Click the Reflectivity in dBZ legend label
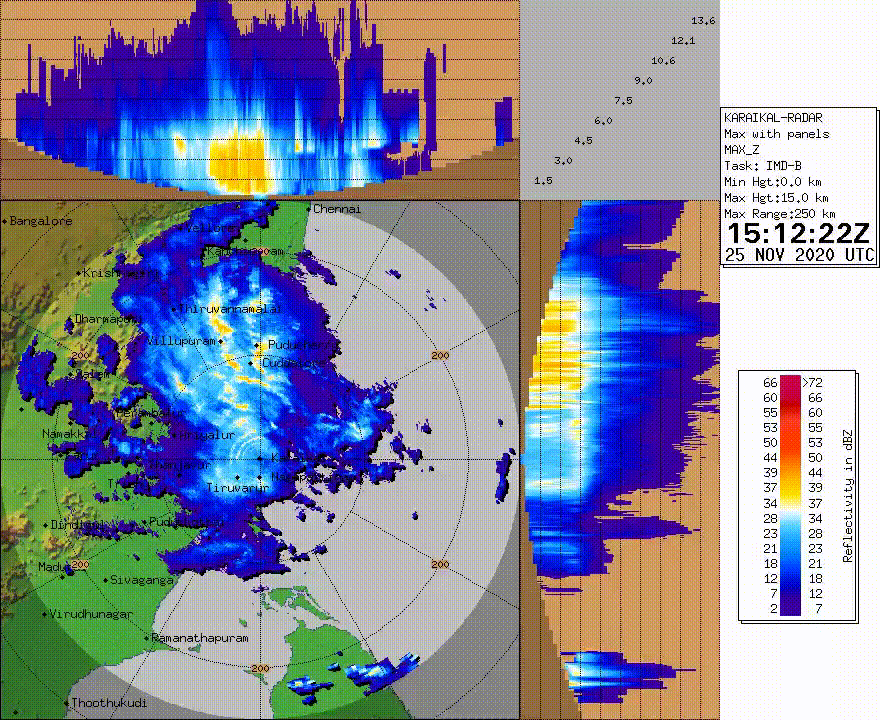Viewport: 880px width, 720px height. pyautogui.click(x=848, y=495)
